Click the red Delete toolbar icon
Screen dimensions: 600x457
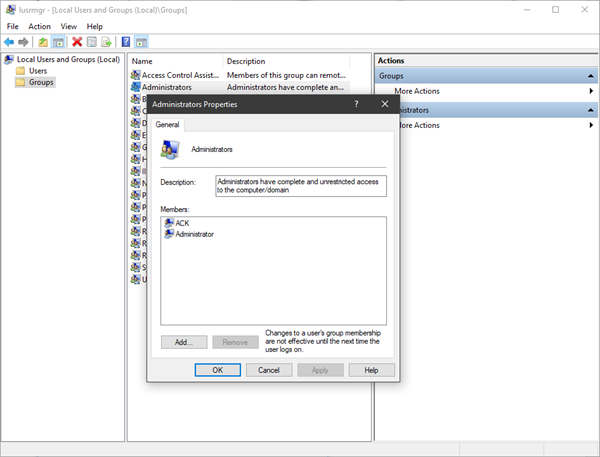[x=77, y=42]
